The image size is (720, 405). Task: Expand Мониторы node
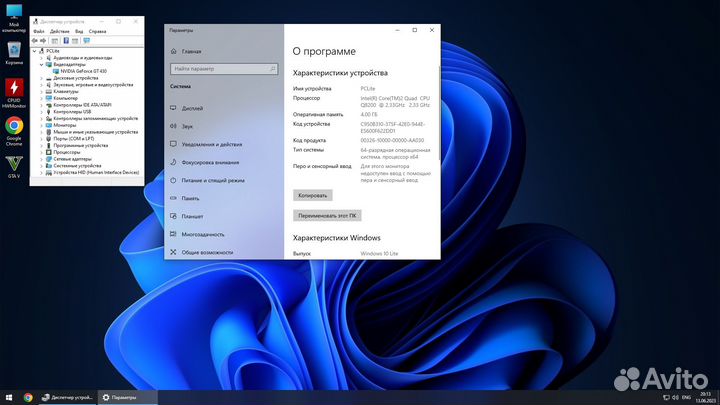(41, 125)
